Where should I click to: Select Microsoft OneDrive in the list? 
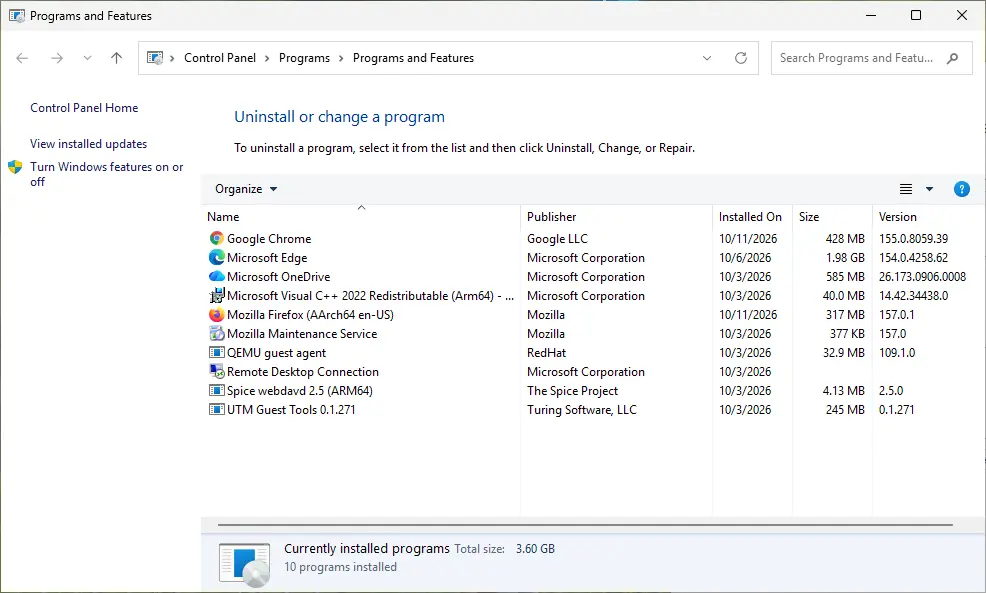591,276
